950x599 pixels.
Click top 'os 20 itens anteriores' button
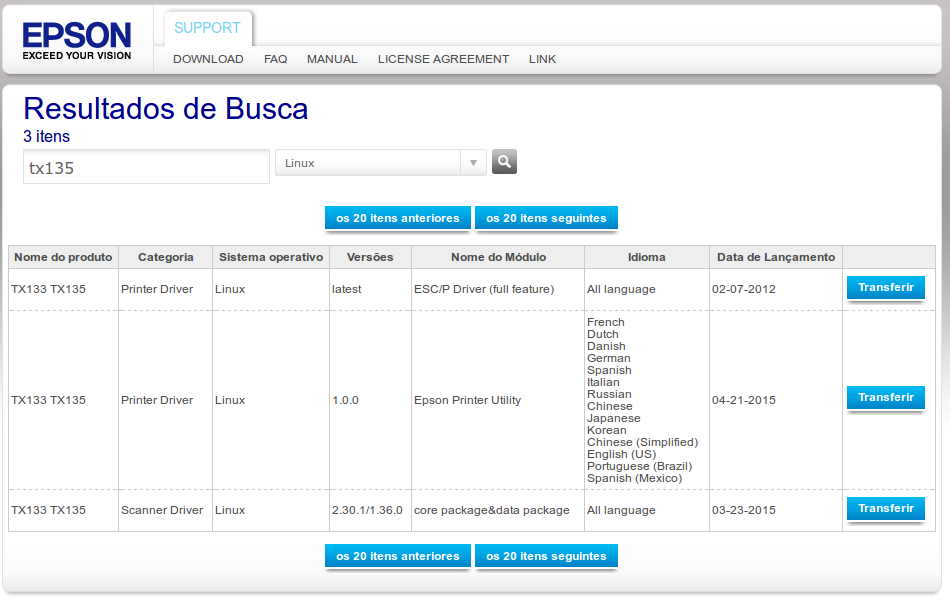398,218
